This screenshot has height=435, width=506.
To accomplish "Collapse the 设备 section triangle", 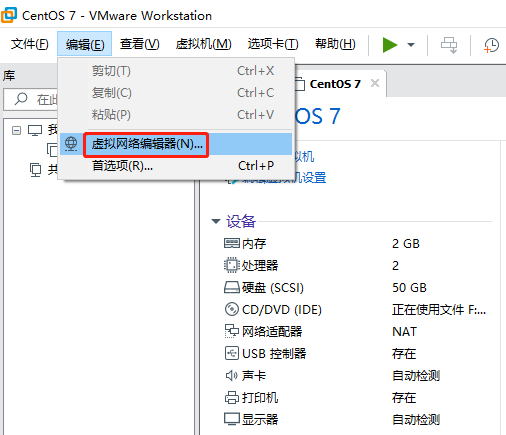I will [x=216, y=221].
